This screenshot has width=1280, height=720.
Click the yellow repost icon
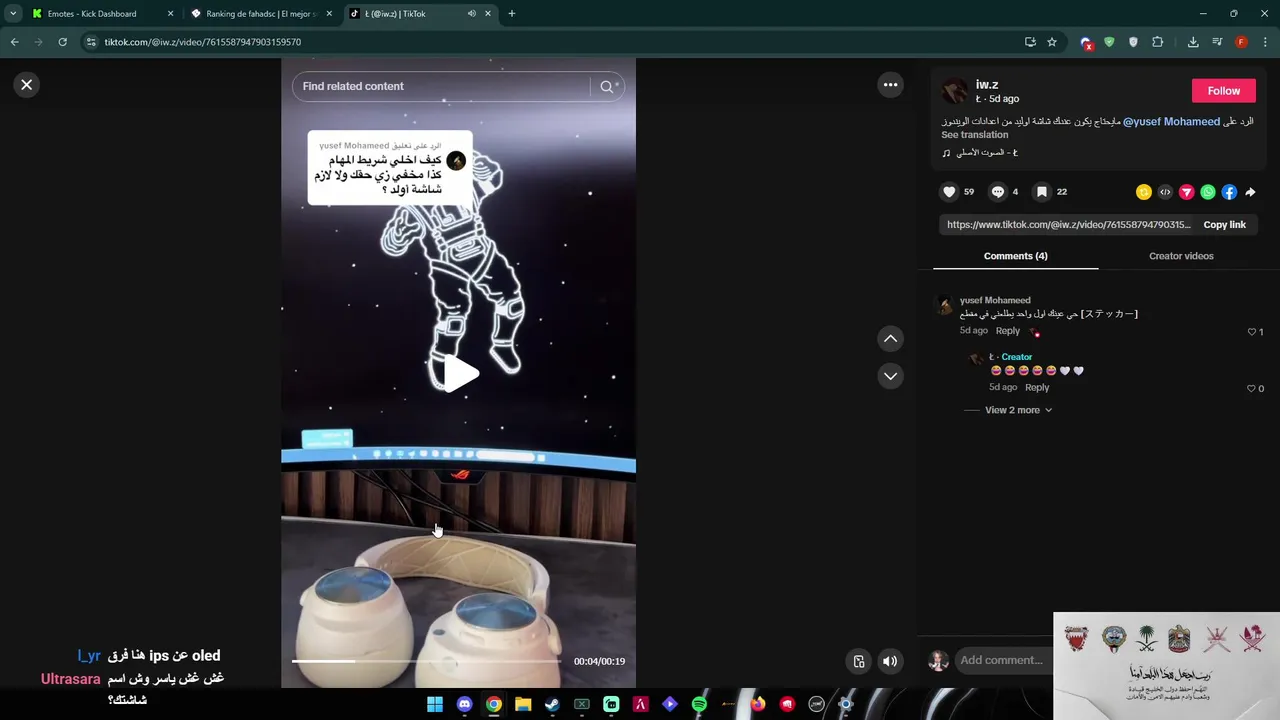[1144, 192]
